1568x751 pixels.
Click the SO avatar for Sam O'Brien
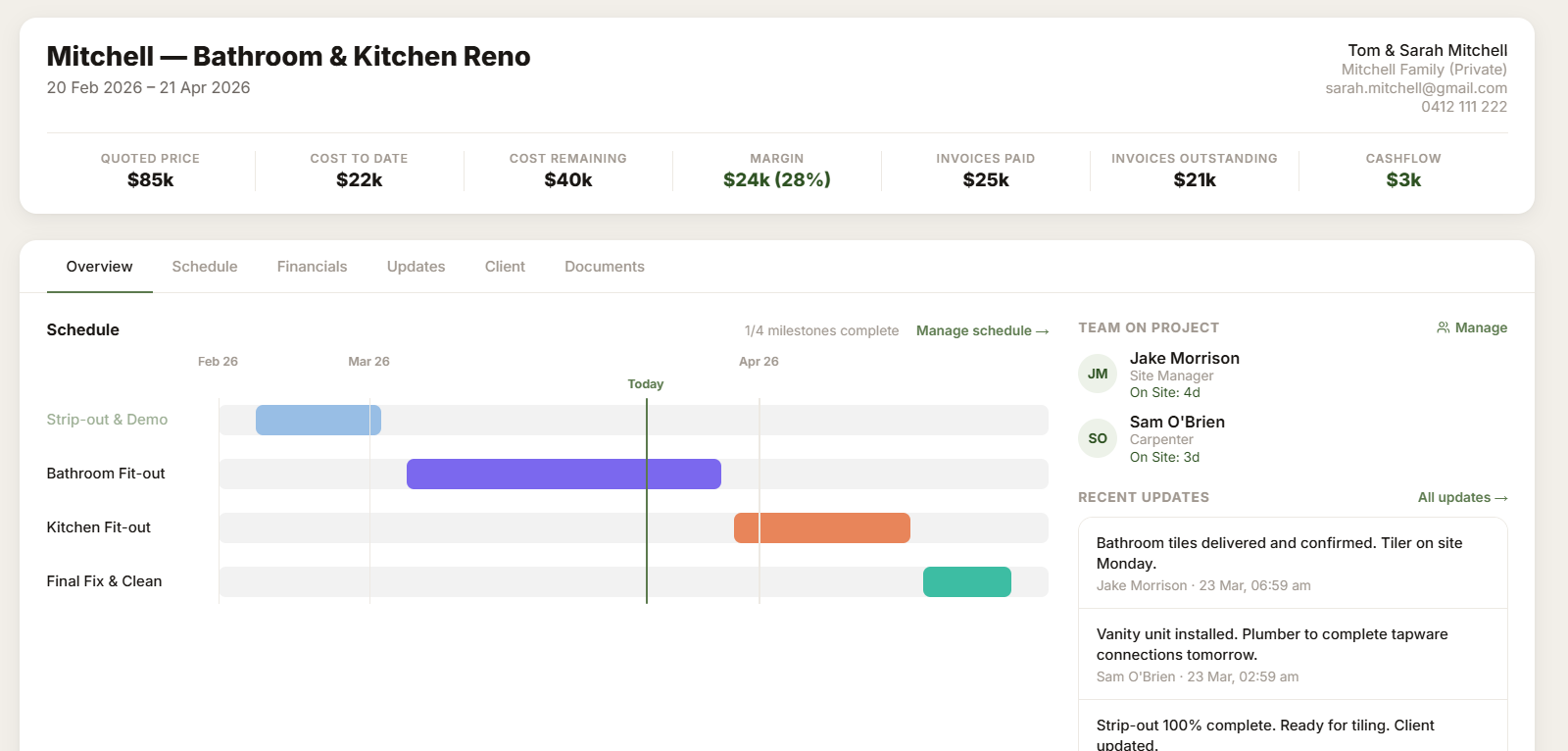(x=1098, y=438)
